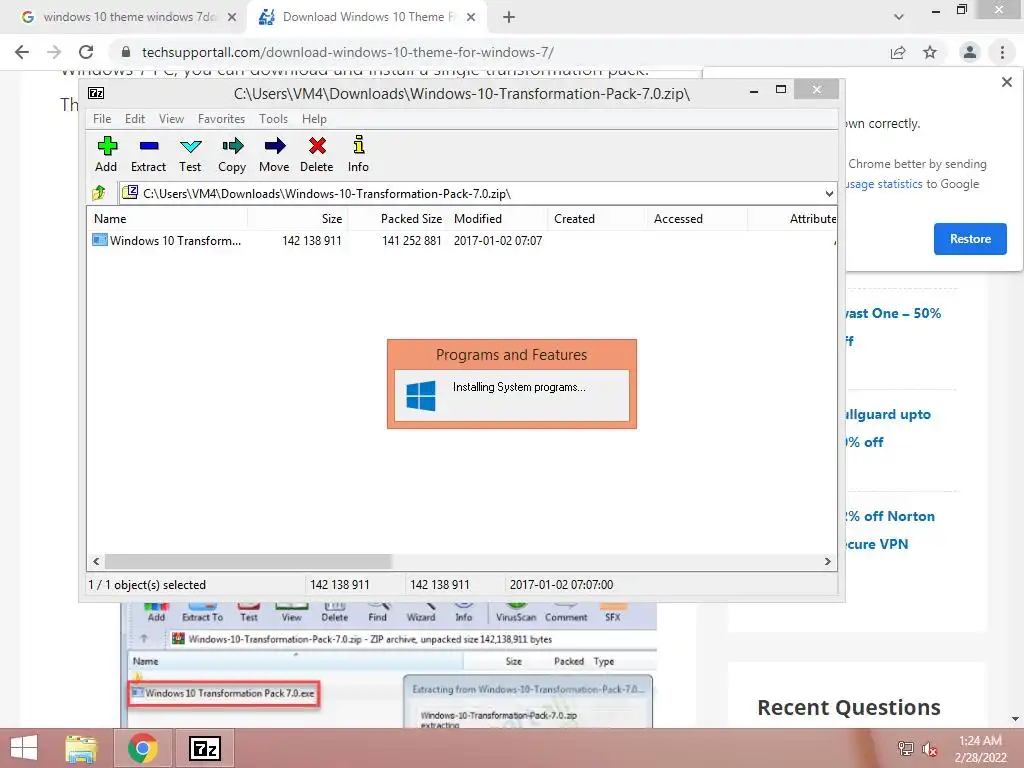1024x768 pixels.
Task: Open the File menu in 7-Zip
Action: [102, 119]
